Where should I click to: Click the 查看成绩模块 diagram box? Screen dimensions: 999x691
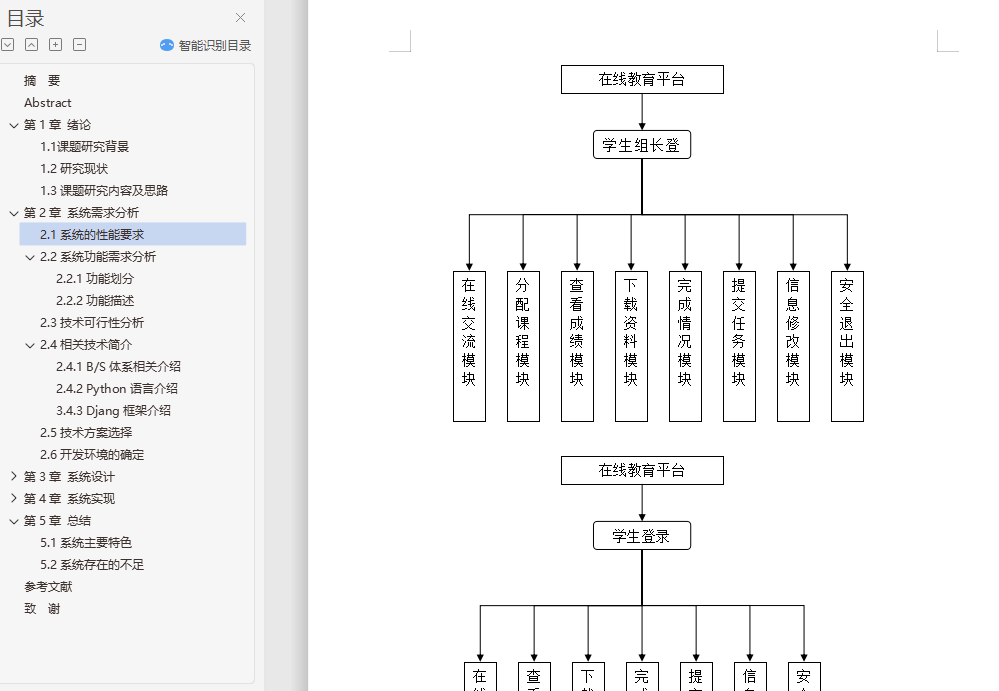(x=577, y=346)
